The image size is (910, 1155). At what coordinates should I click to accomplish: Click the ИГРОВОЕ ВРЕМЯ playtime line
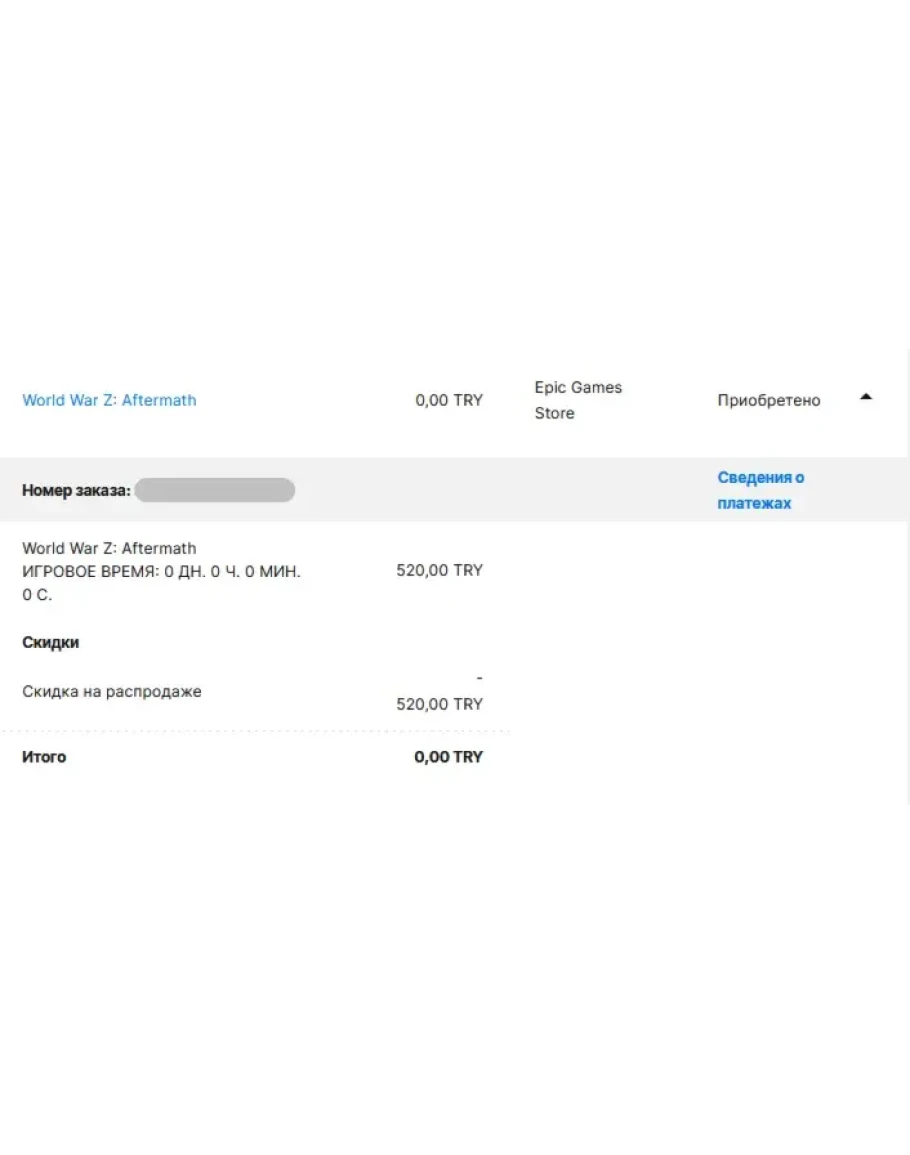click(161, 572)
